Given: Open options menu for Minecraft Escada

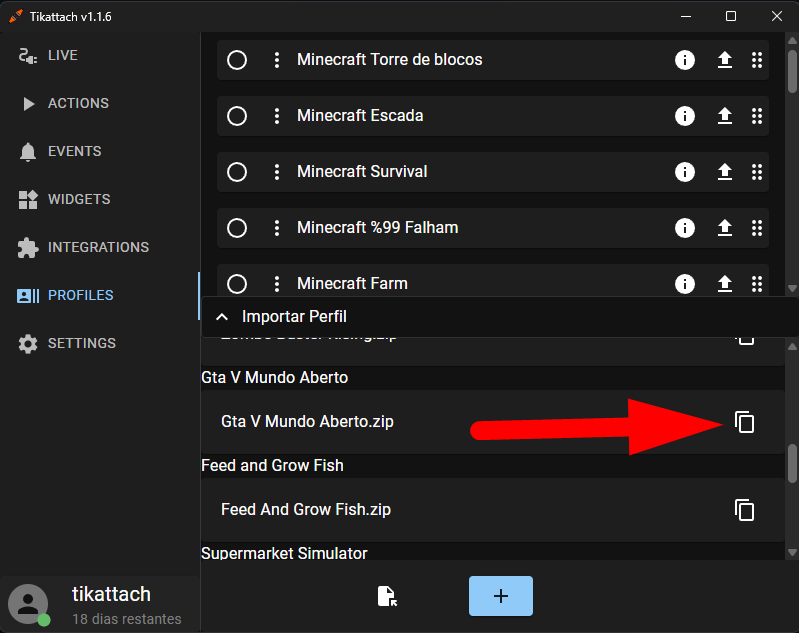Looking at the screenshot, I should pos(277,116).
